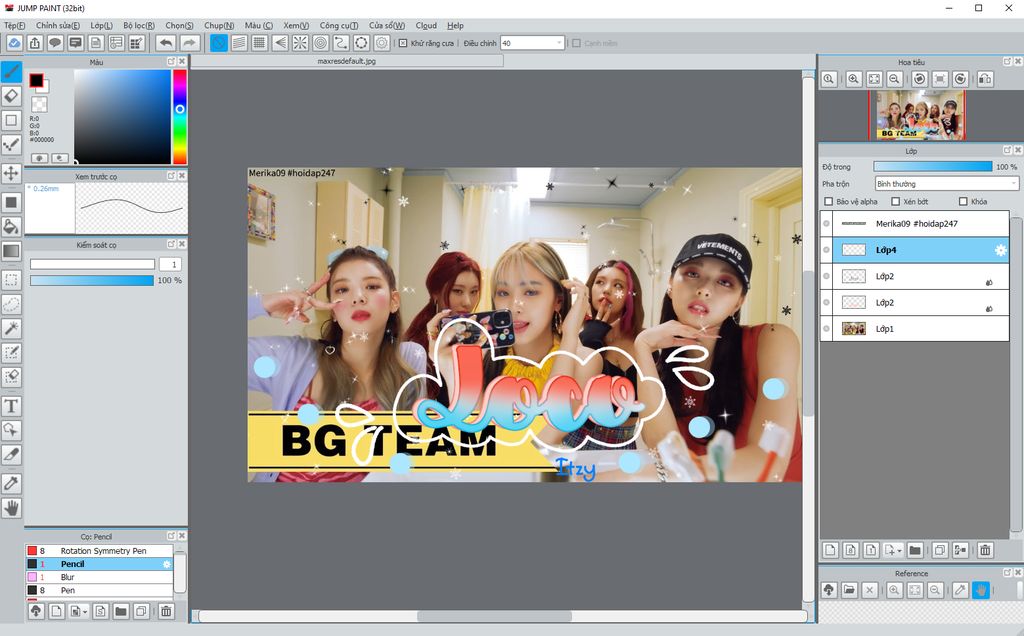Select the Text tool

click(11, 406)
